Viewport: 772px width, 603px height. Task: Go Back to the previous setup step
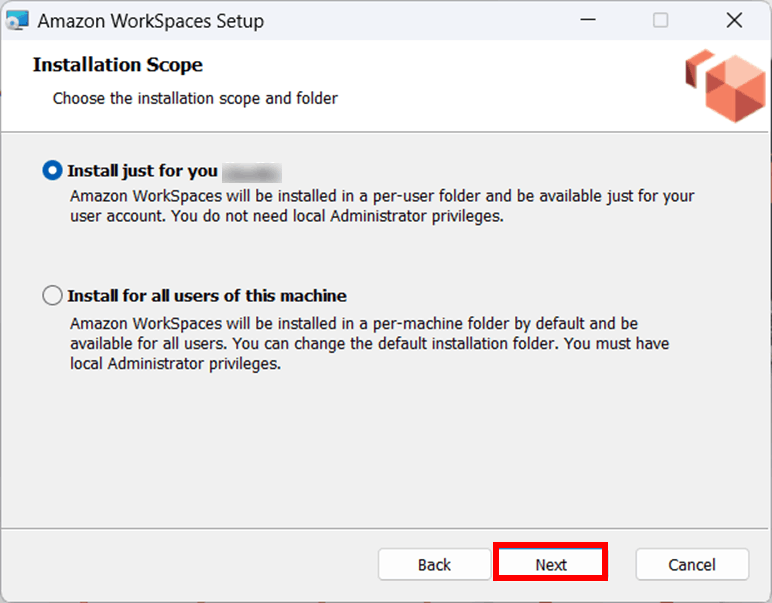[x=434, y=564]
